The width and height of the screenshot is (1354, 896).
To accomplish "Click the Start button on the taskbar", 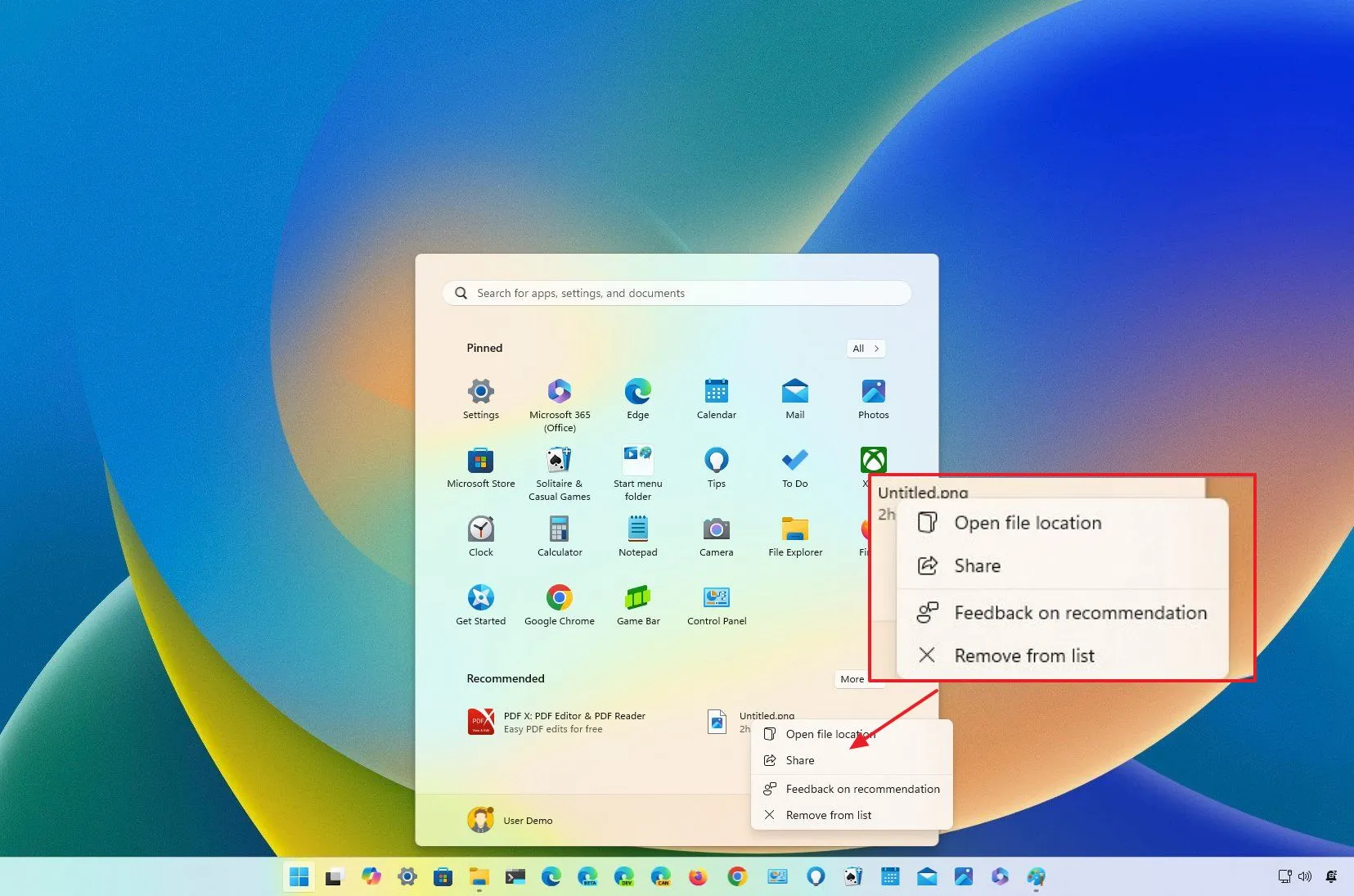I will coord(299,877).
